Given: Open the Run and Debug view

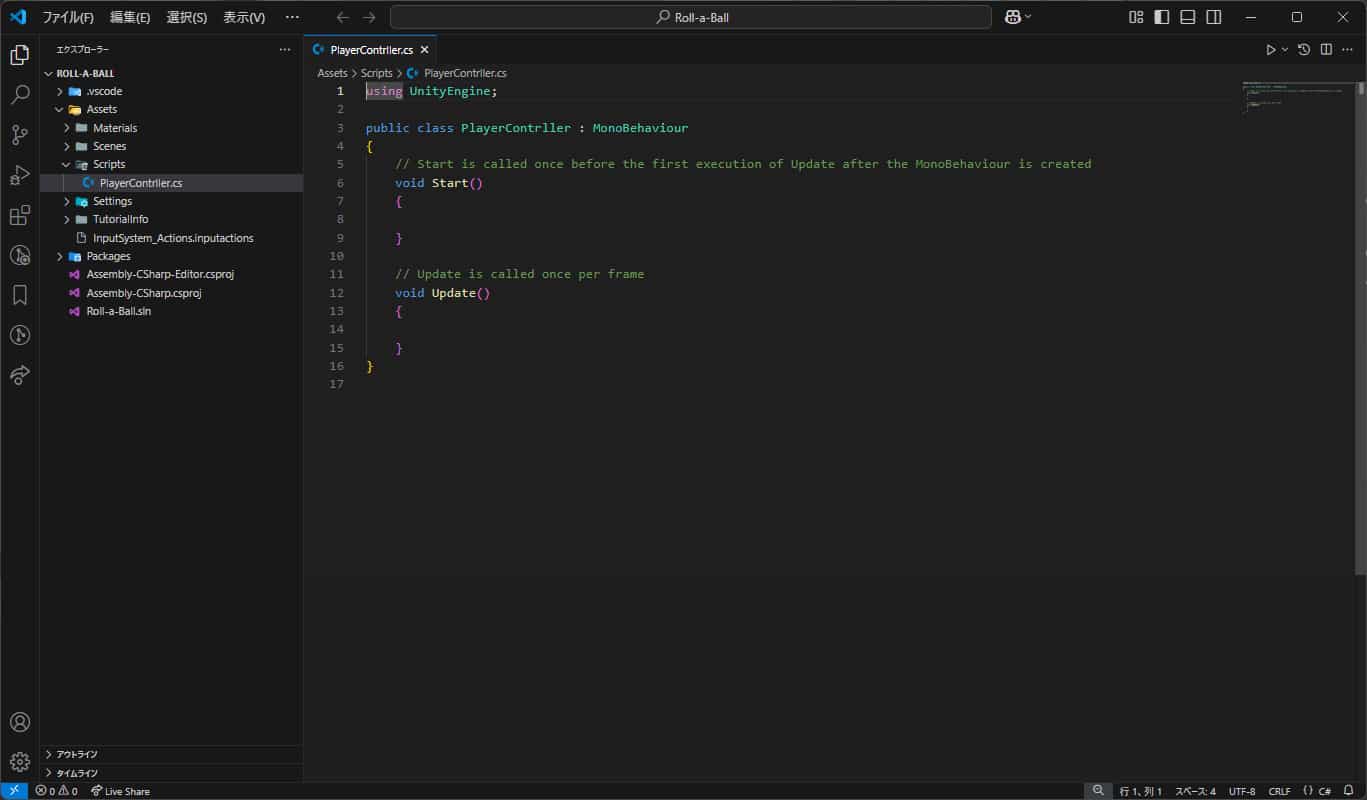Looking at the screenshot, I should click(x=20, y=175).
